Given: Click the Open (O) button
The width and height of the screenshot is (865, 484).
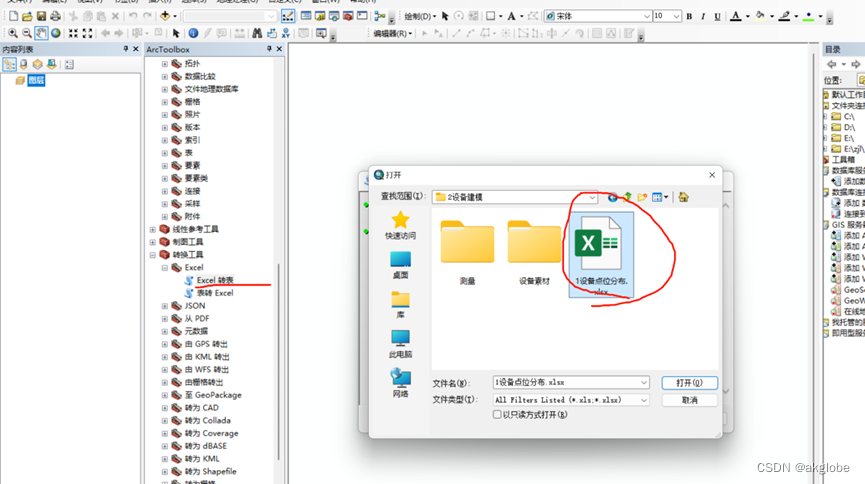Looking at the screenshot, I should (690, 382).
